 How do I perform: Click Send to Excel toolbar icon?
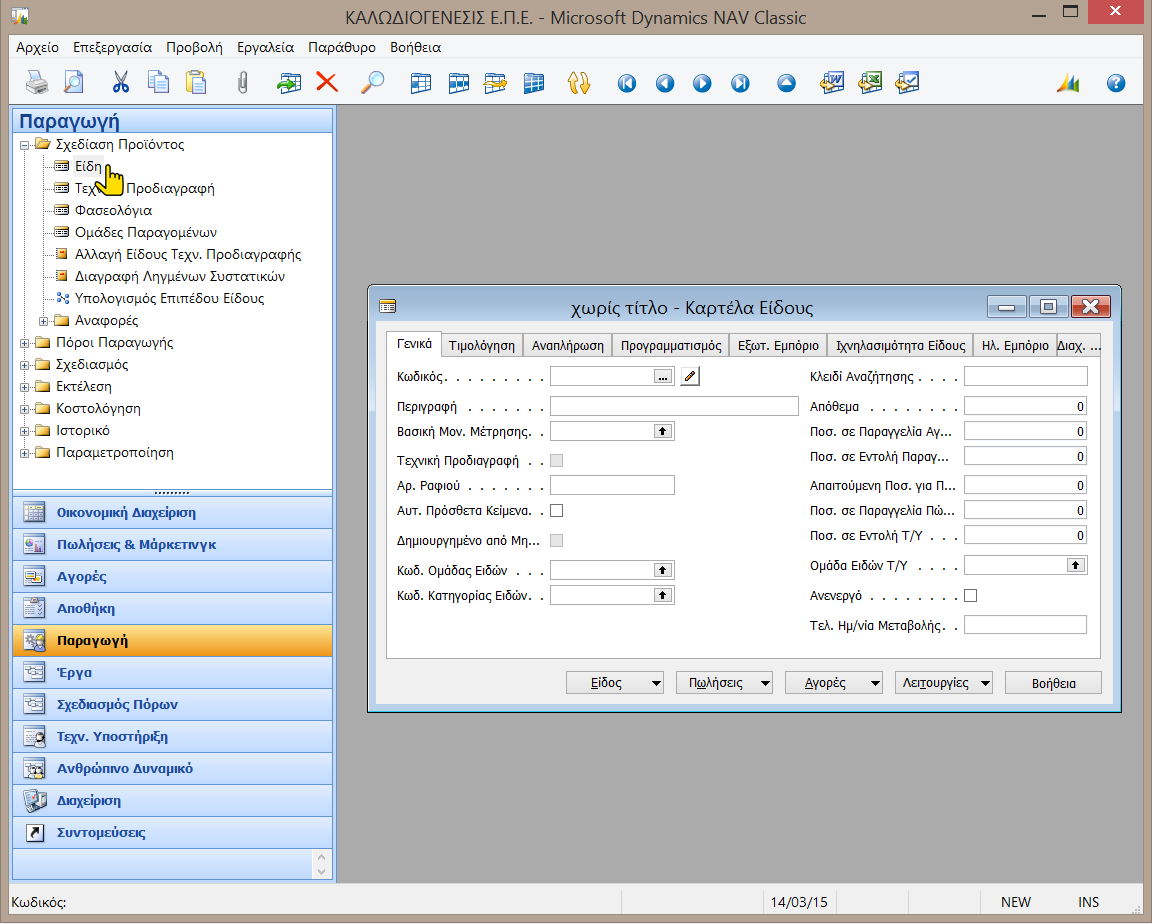click(x=870, y=82)
